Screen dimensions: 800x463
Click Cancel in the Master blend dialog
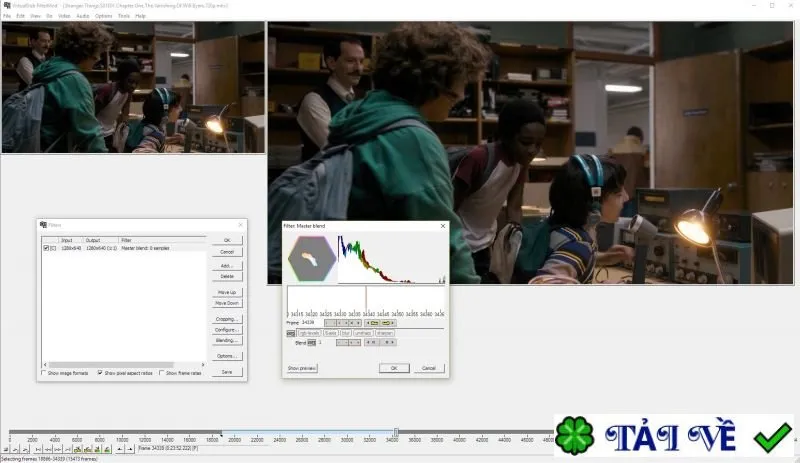(429, 368)
